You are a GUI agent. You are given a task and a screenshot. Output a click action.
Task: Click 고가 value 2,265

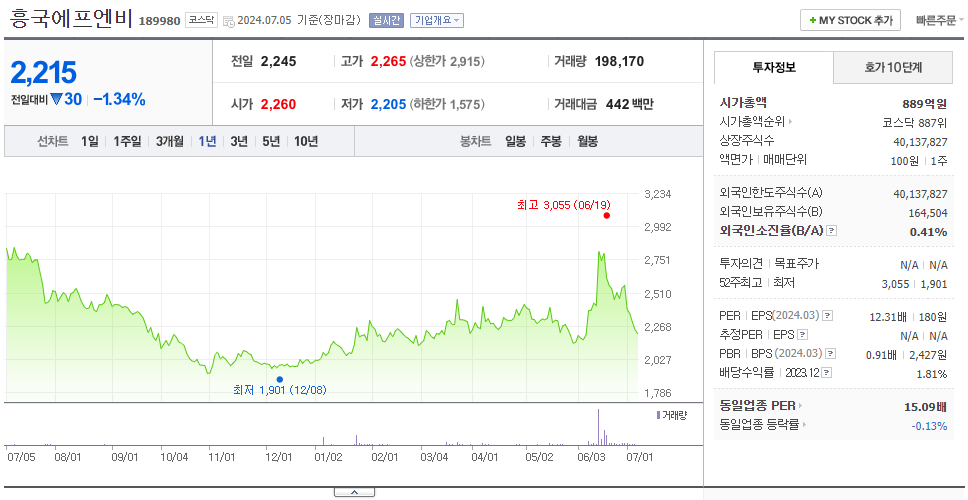(x=388, y=61)
